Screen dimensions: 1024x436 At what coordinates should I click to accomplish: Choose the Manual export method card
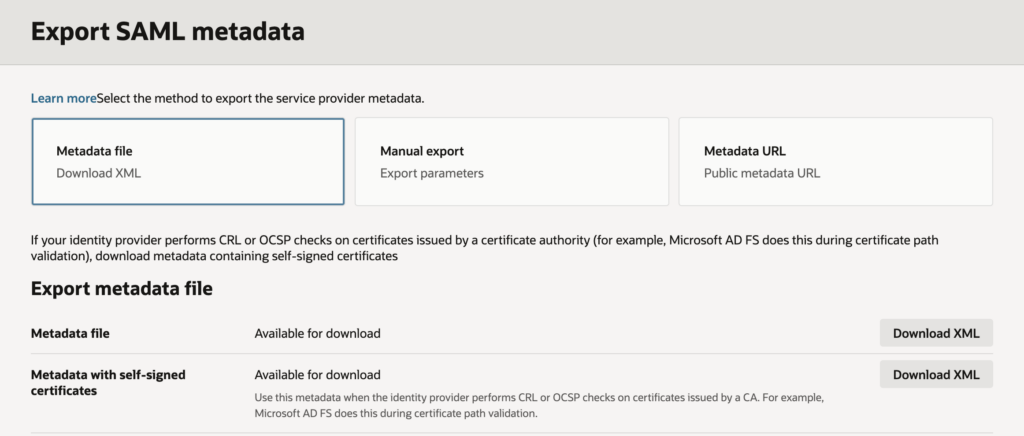point(511,162)
